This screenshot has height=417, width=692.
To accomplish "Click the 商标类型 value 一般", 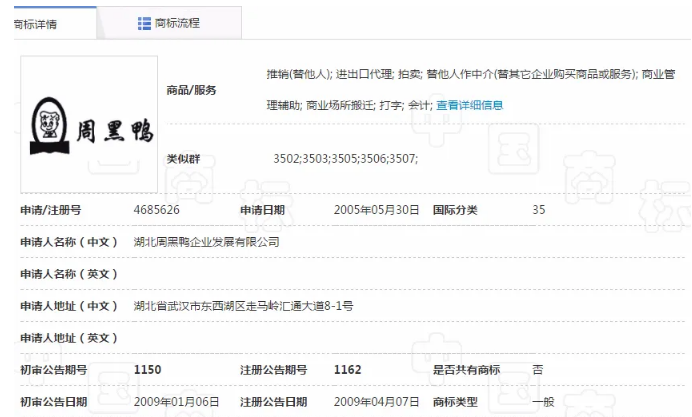I will tap(543, 401).
